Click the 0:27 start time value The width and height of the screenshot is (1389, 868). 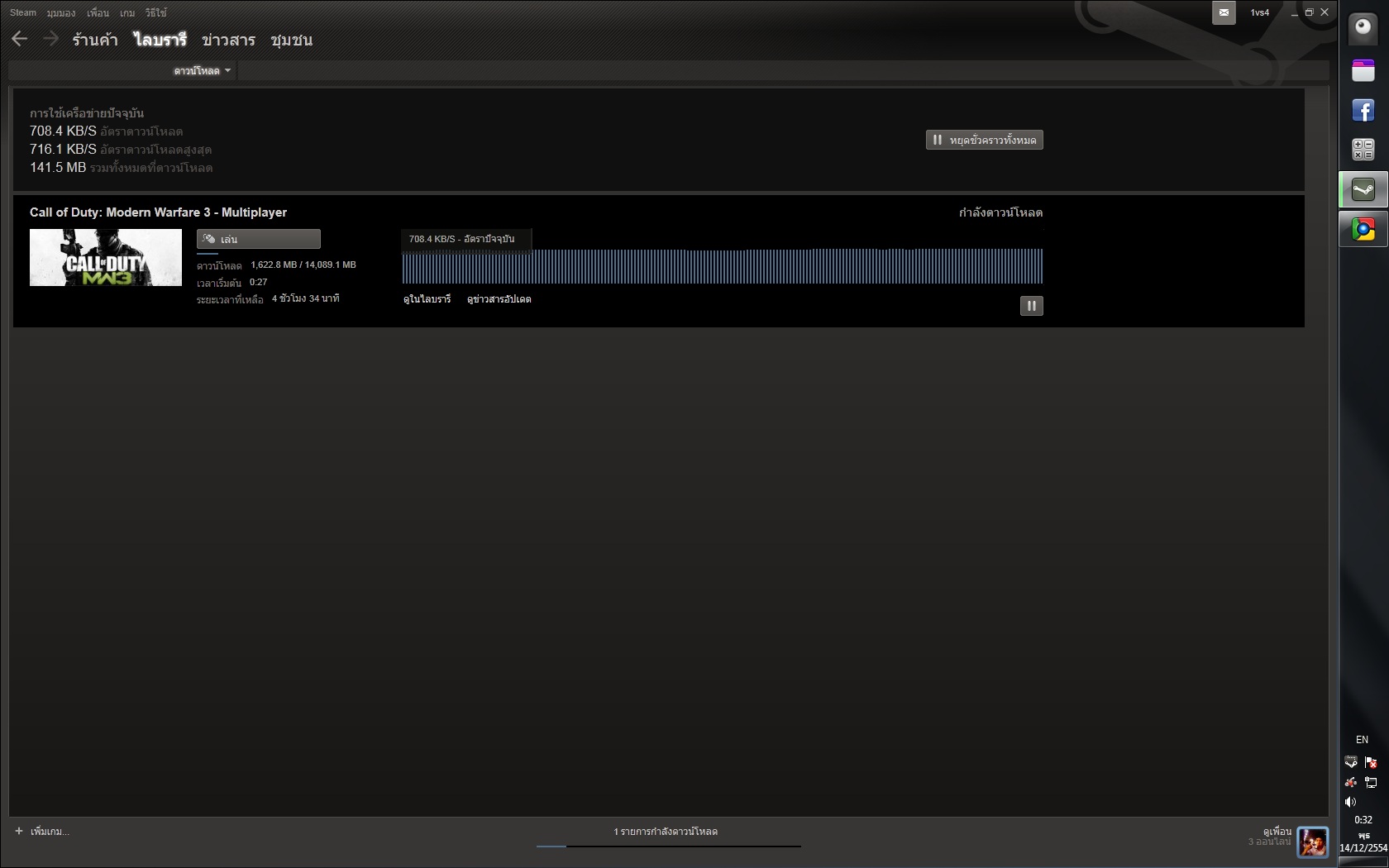click(x=258, y=282)
